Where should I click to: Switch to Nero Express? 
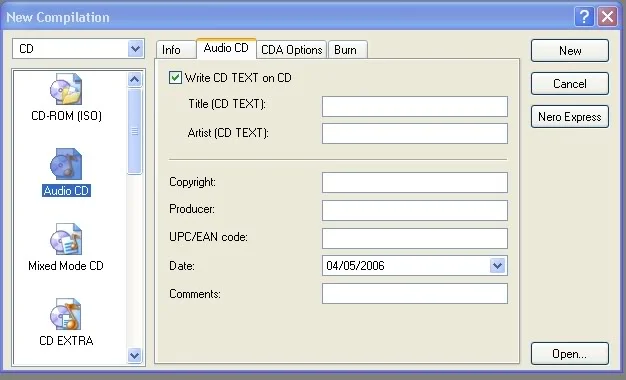[x=570, y=117]
